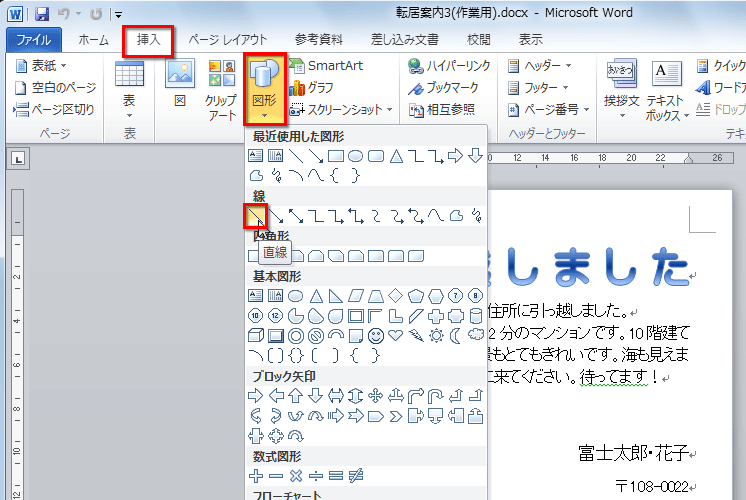
Task: Pick the not-equal equation shape
Action: pyautogui.click(x=356, y=476)
